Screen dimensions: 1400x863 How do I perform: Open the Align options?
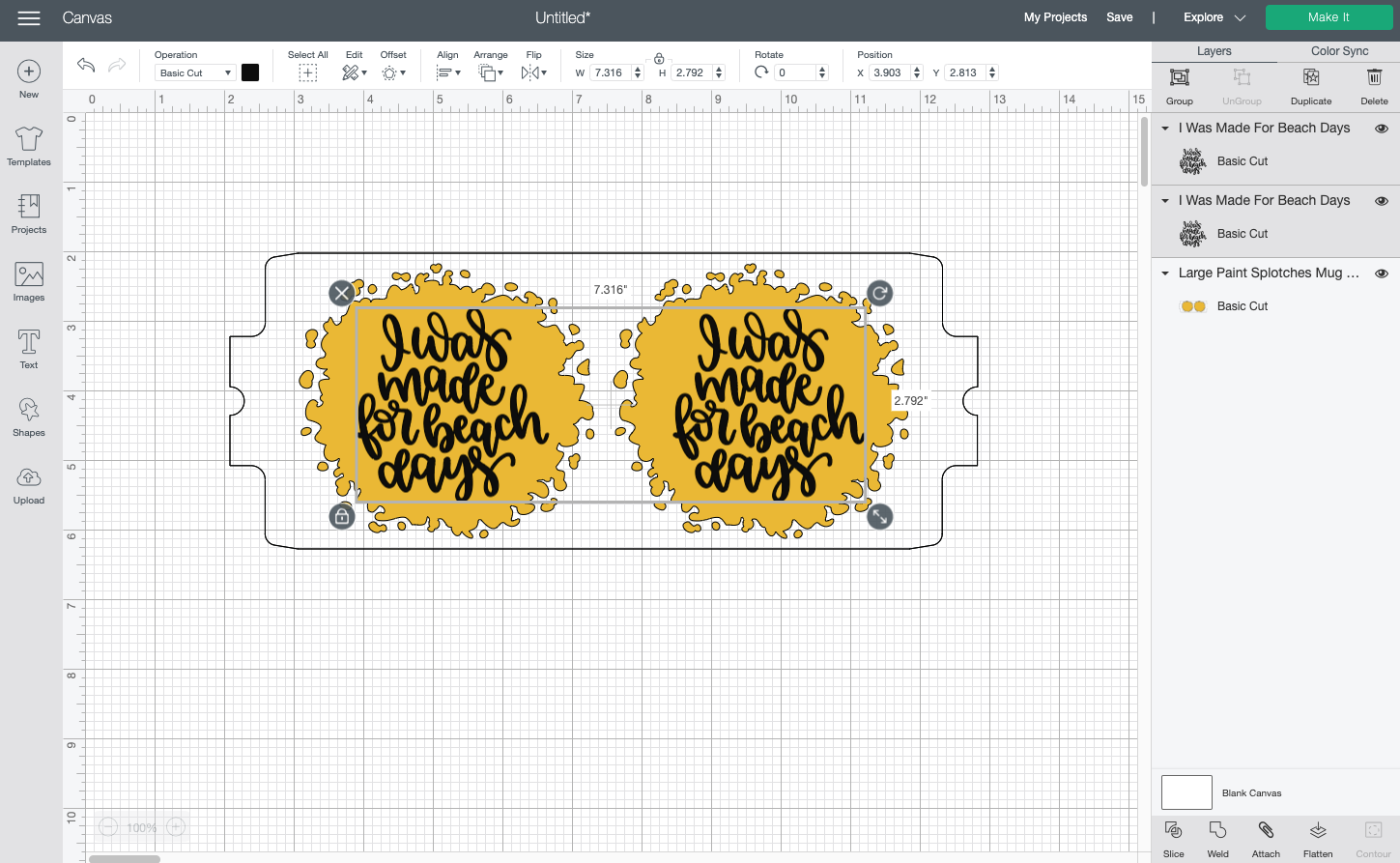(x=448, y=72)
